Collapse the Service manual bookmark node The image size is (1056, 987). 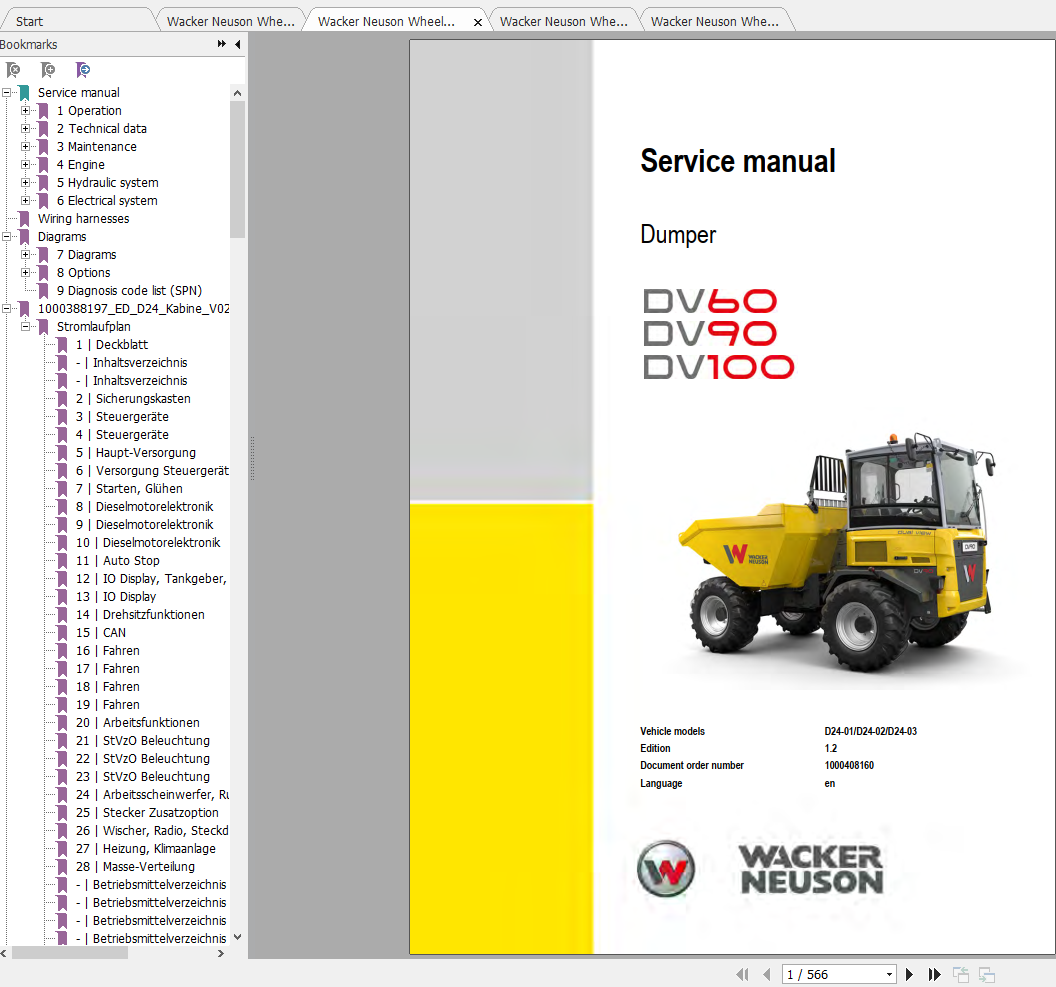(x=7, y=92)
